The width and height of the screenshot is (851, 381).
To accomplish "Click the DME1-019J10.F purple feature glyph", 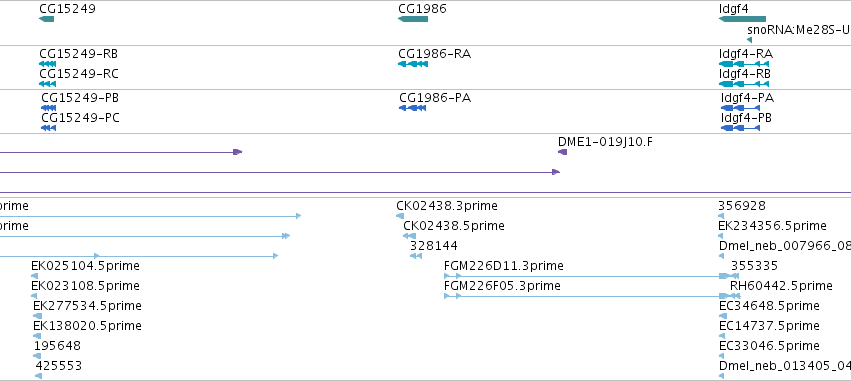I will click(563, 152).
